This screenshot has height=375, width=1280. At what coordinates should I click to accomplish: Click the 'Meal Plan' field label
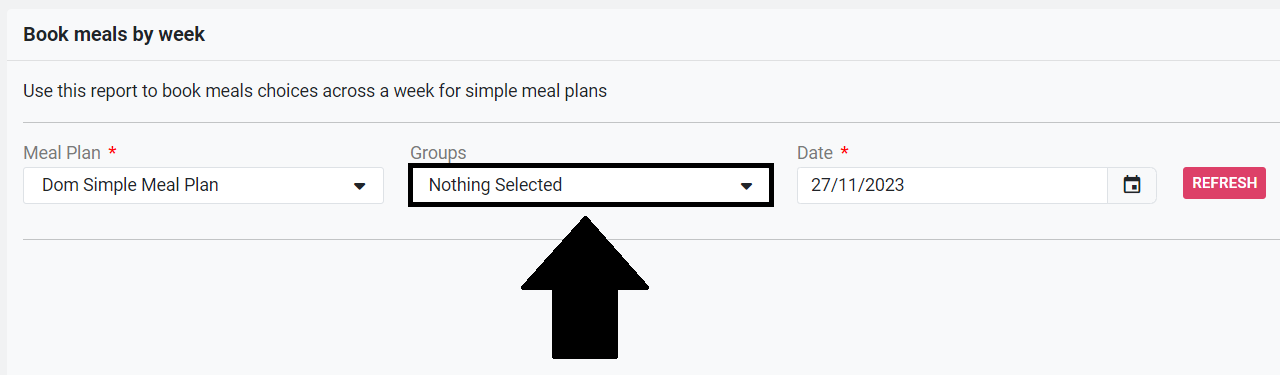62,153
